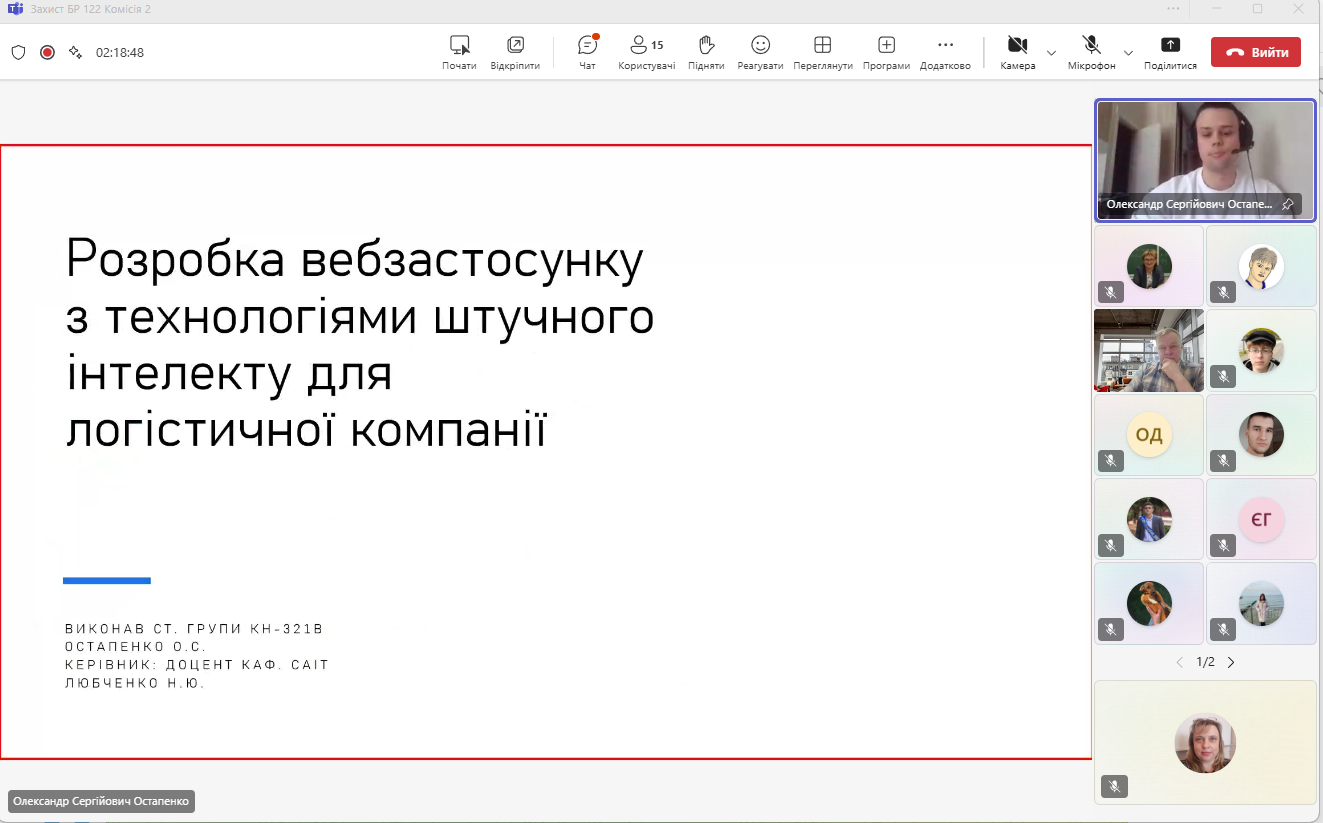Open the Переглянути view options
The height and width of the screenshot is (823, 1323).
coord(822,52)
